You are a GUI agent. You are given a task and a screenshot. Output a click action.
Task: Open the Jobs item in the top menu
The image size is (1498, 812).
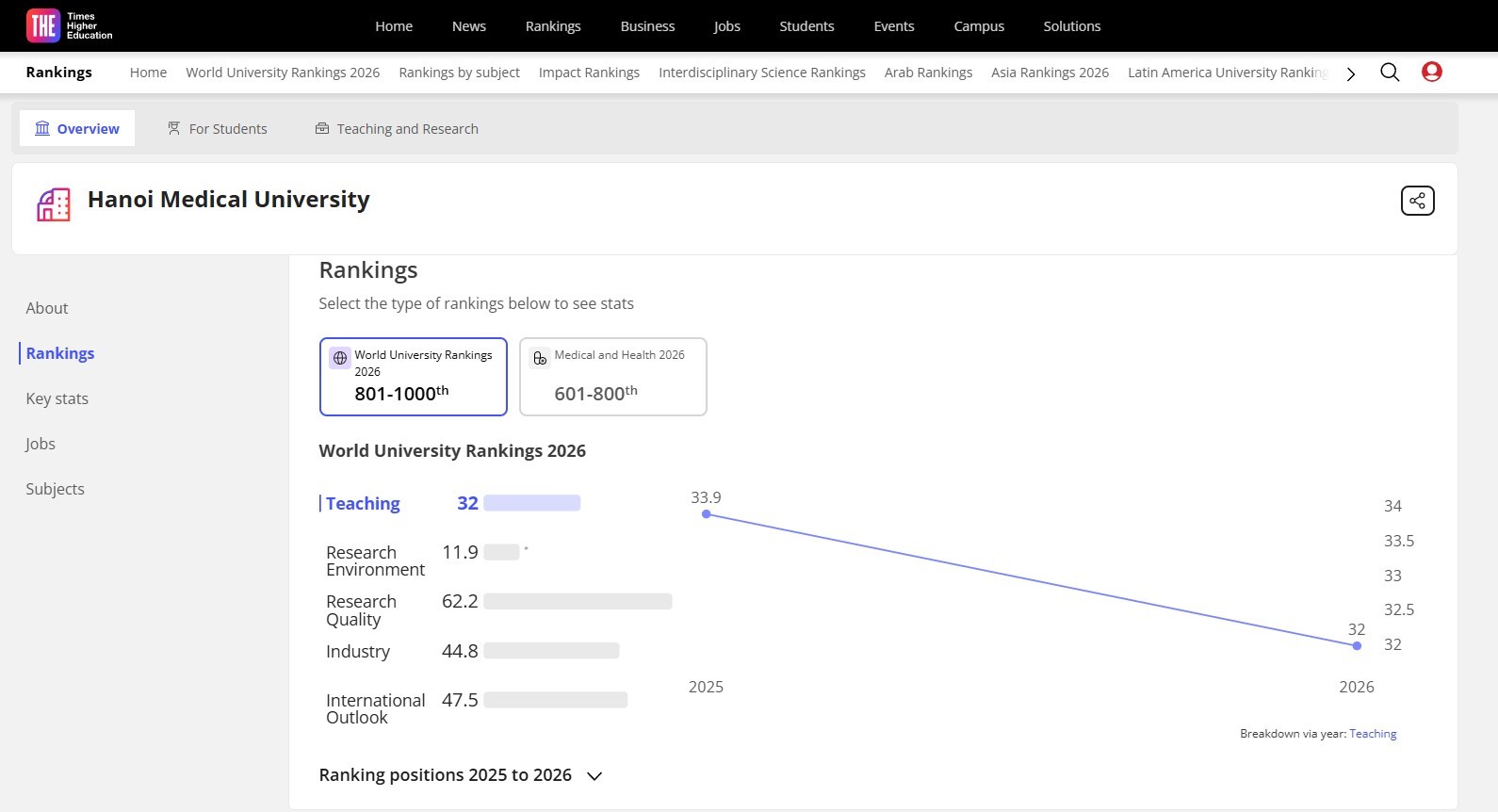click(727, 26)
